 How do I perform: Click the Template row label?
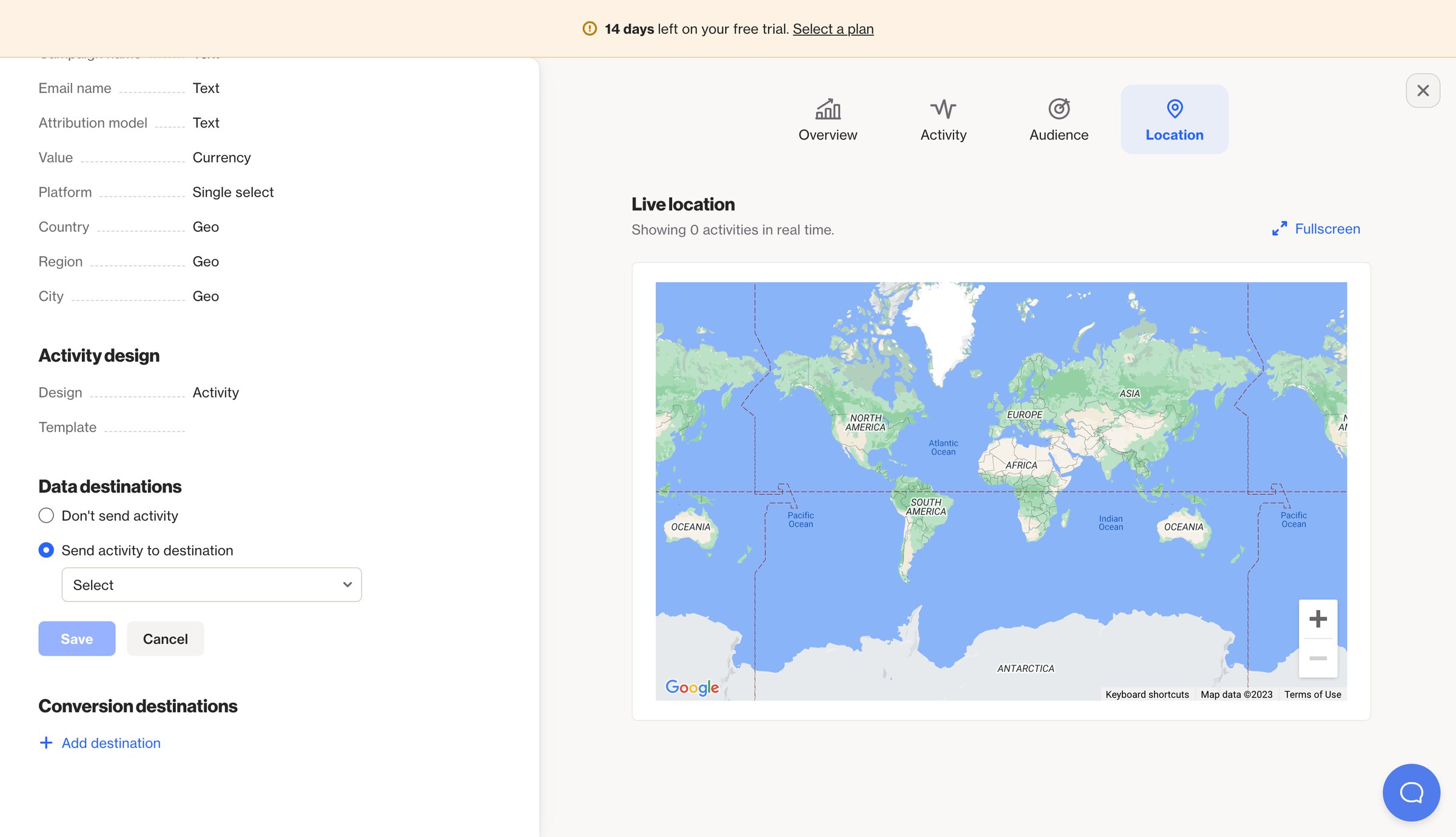(x=67, y=427)
